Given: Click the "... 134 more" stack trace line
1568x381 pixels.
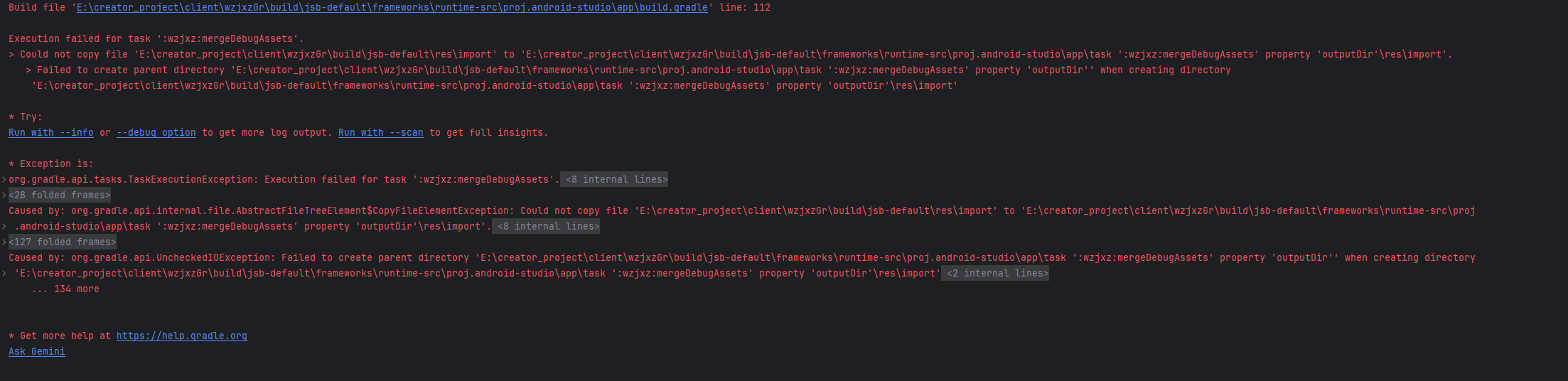Looking at the screenshot, I should [x=65, y=289].
